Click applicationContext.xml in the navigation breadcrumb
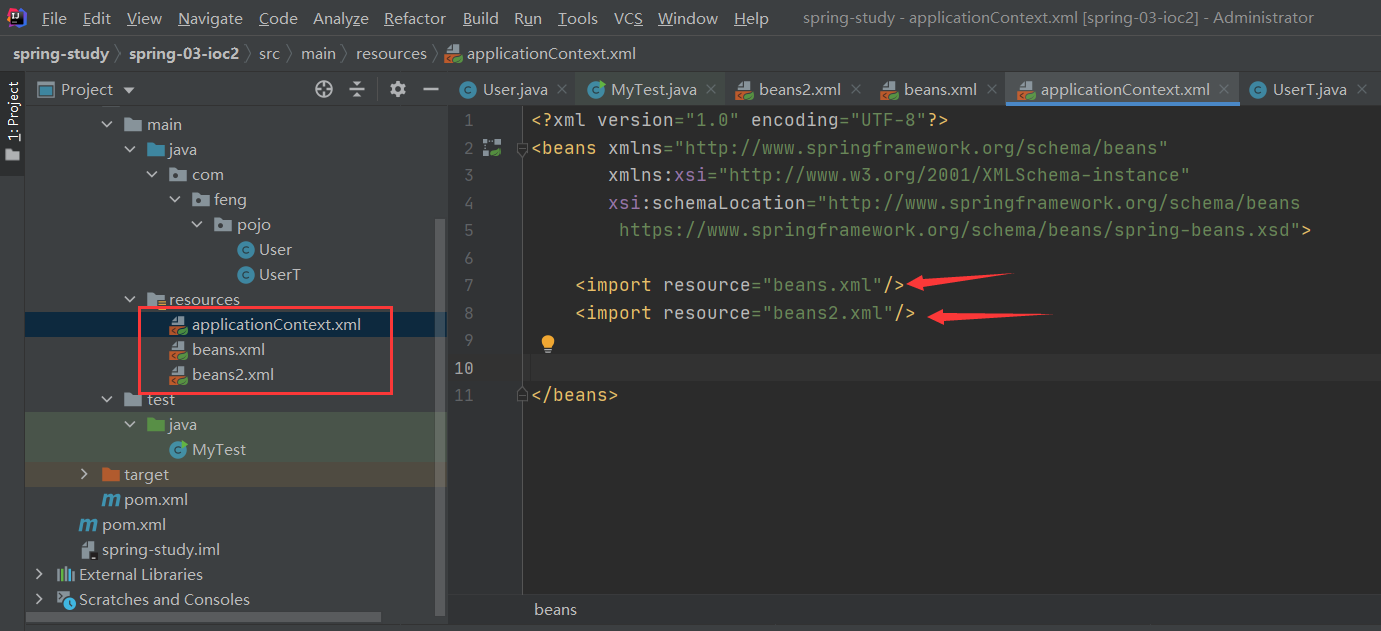Viewport: 1381px width, 631px height. point(540,53)
